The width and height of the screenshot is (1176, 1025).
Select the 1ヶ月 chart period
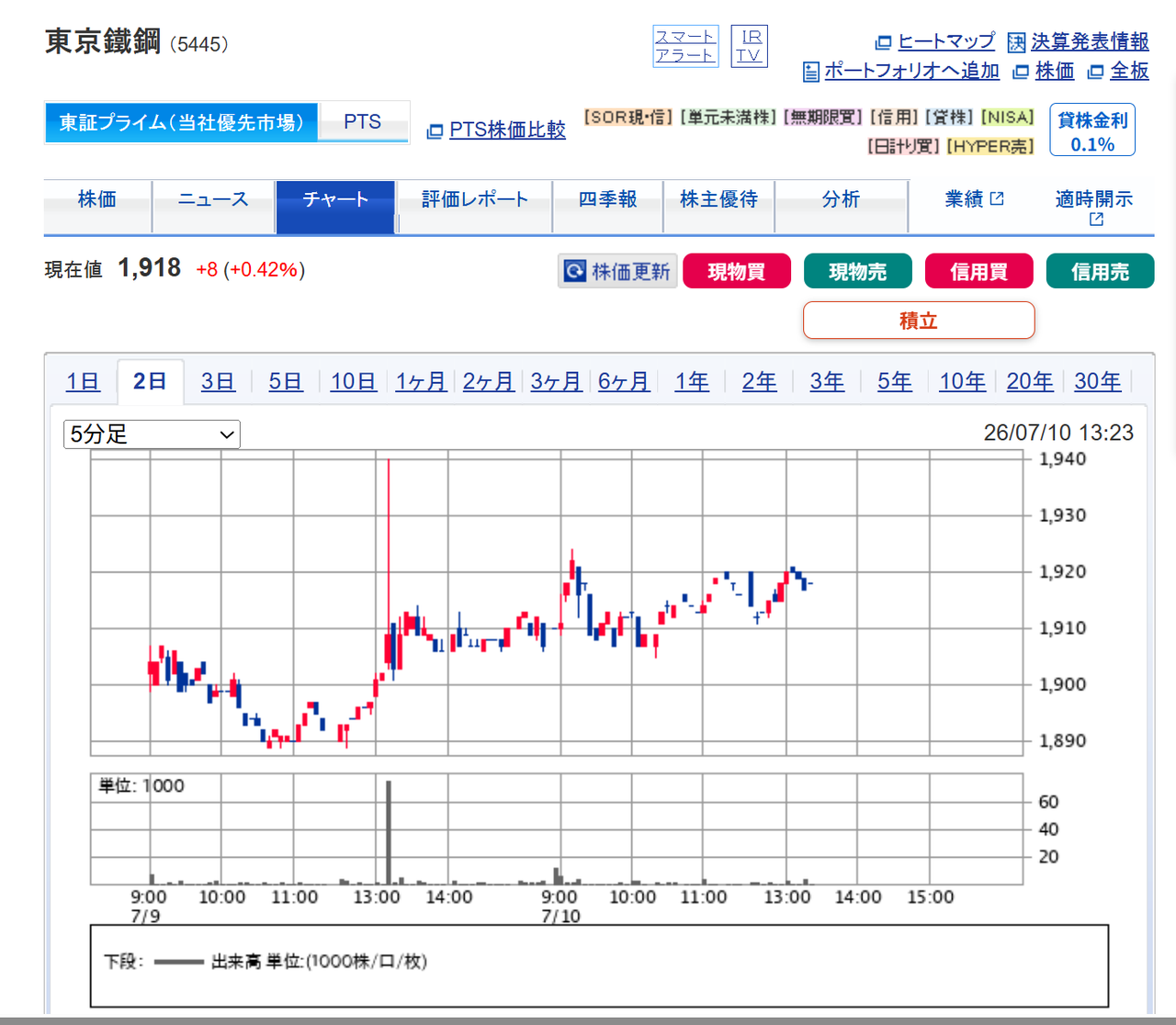(421, 381)
